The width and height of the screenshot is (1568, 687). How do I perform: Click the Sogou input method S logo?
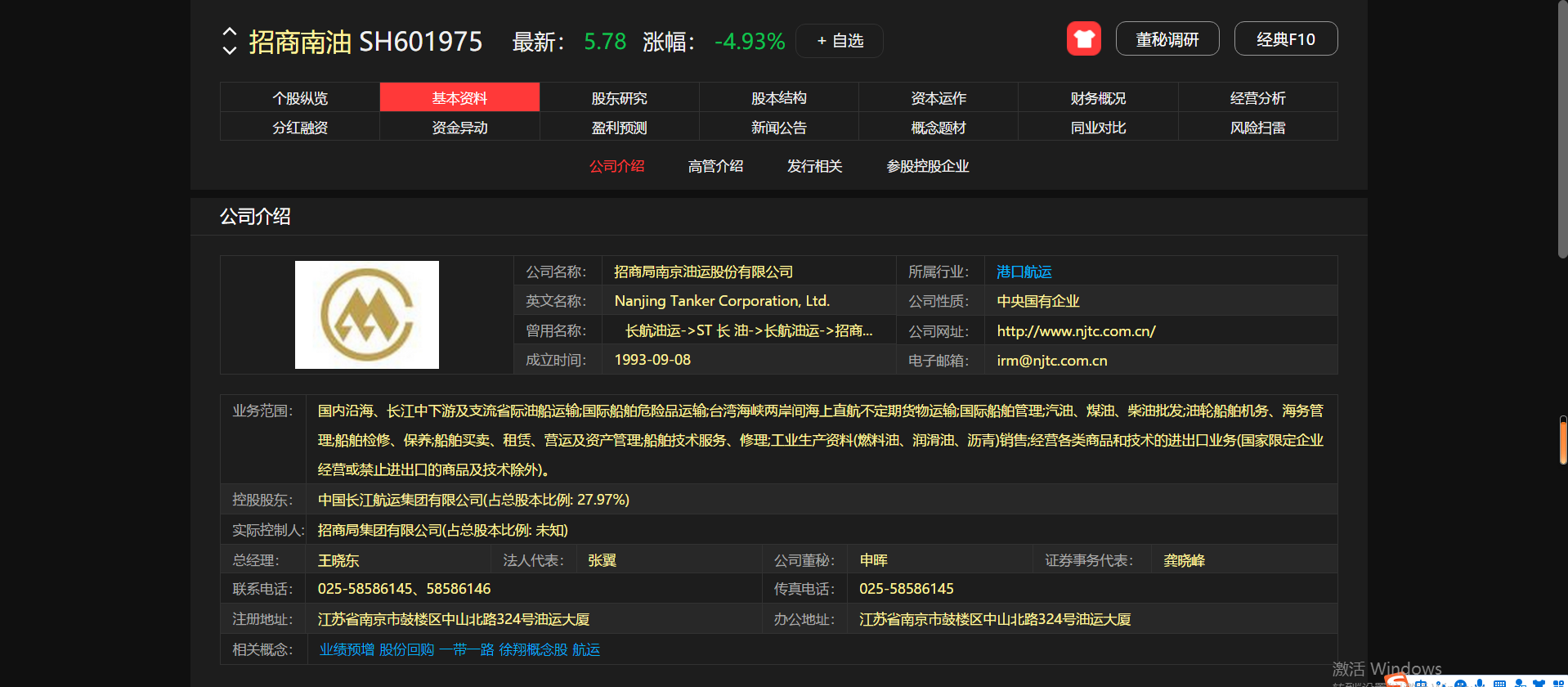[x=1397, y=680]
